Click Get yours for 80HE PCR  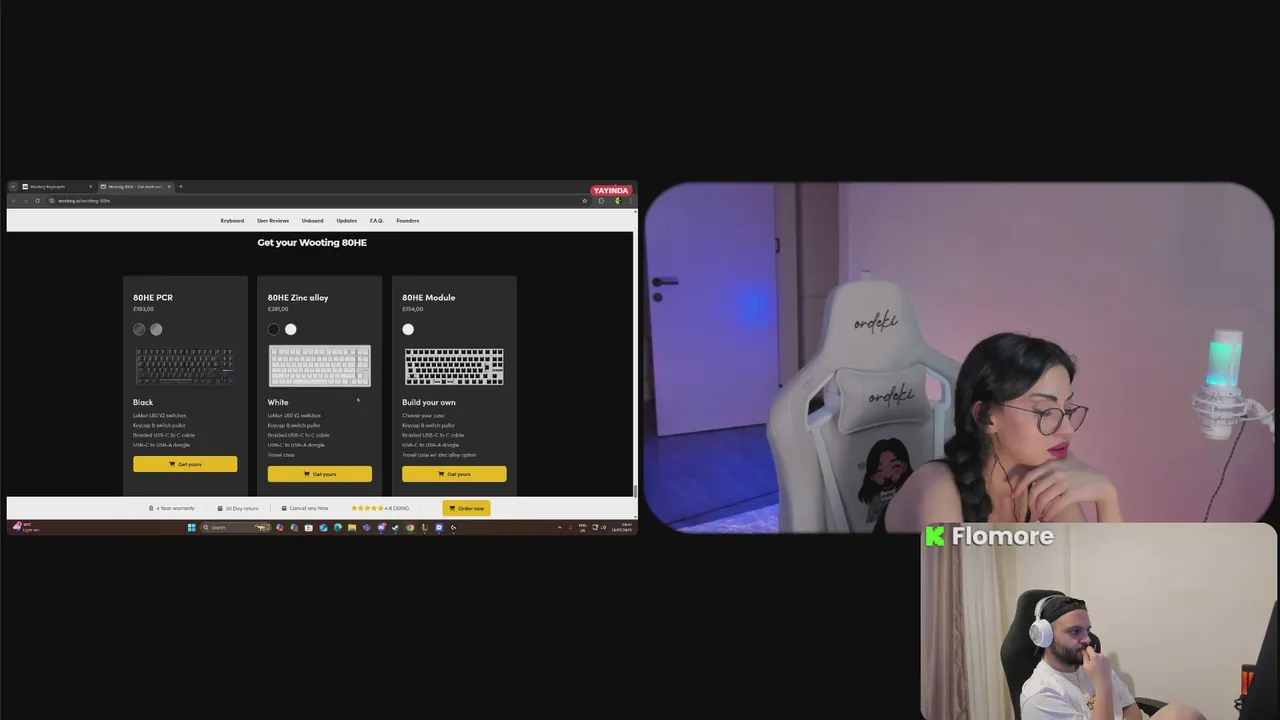(185, 464)
